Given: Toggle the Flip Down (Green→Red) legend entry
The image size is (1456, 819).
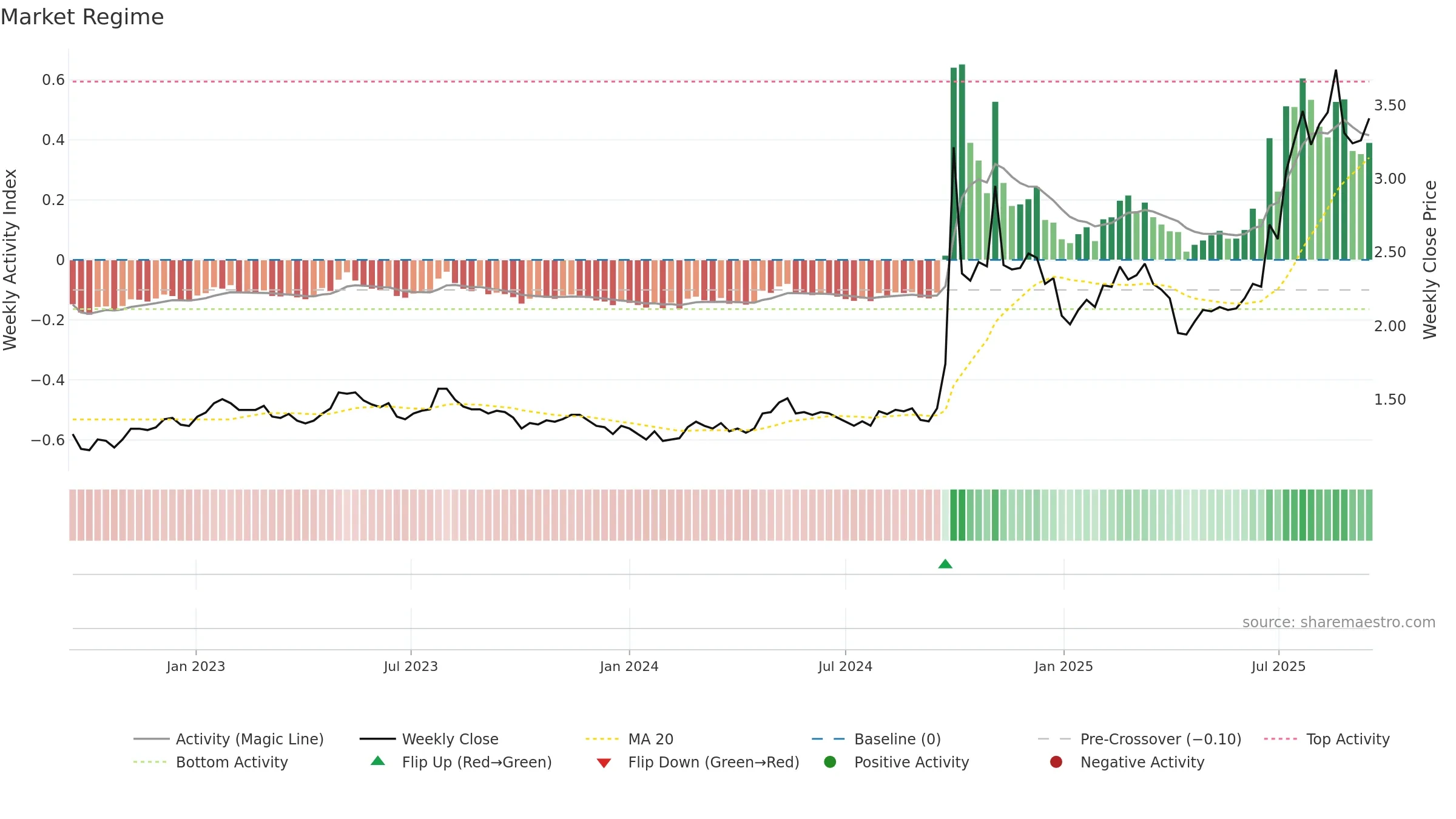Looking at the screenshot, I should (698, 762).
